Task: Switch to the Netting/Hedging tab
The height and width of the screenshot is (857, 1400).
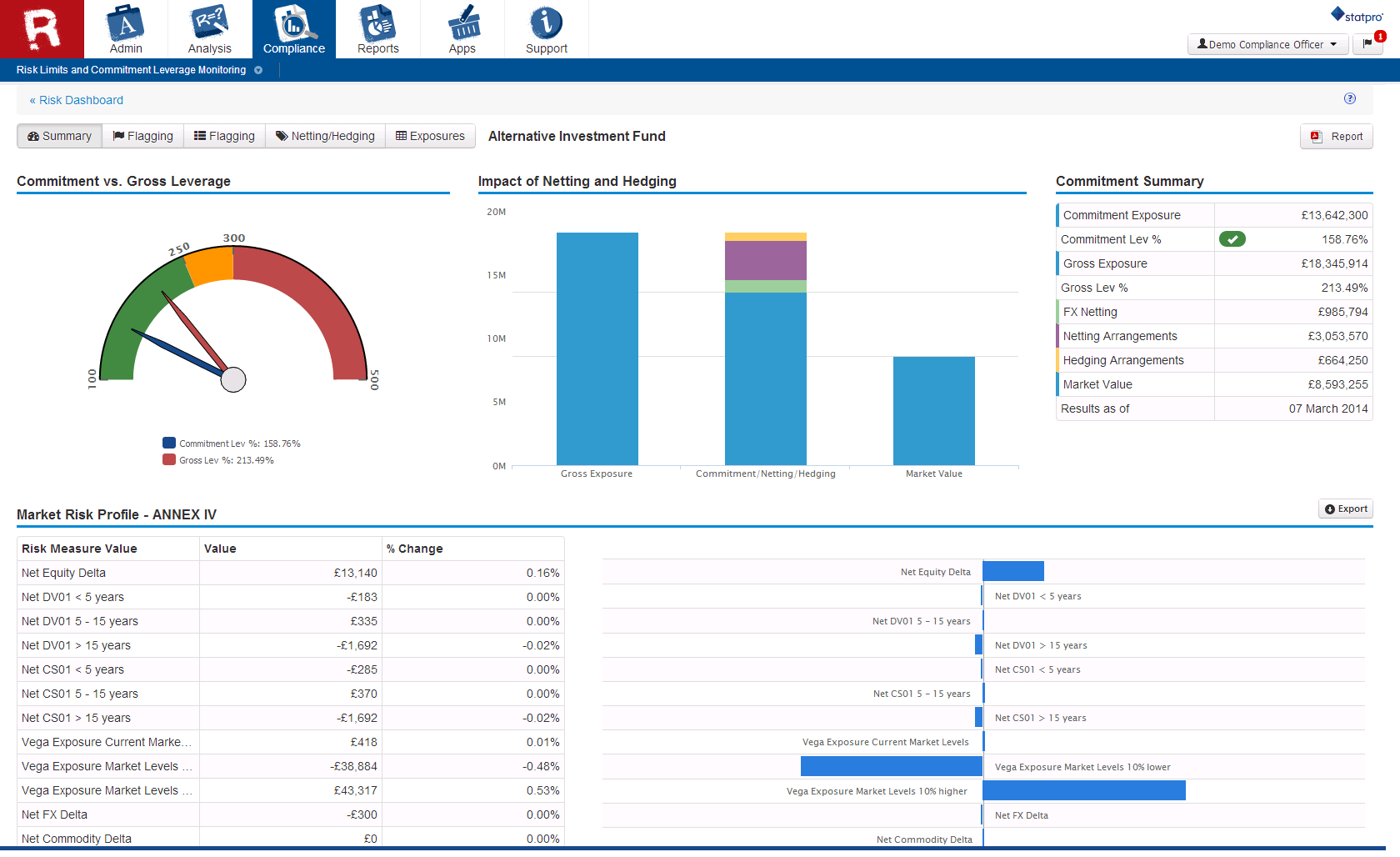Action: pyautogui.click(x=325, y=136)
